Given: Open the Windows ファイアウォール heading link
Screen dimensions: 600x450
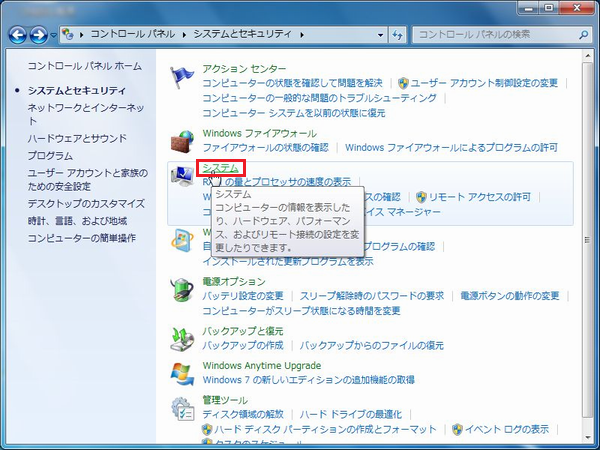Looking at the screenshot, I should pos(259,134).
